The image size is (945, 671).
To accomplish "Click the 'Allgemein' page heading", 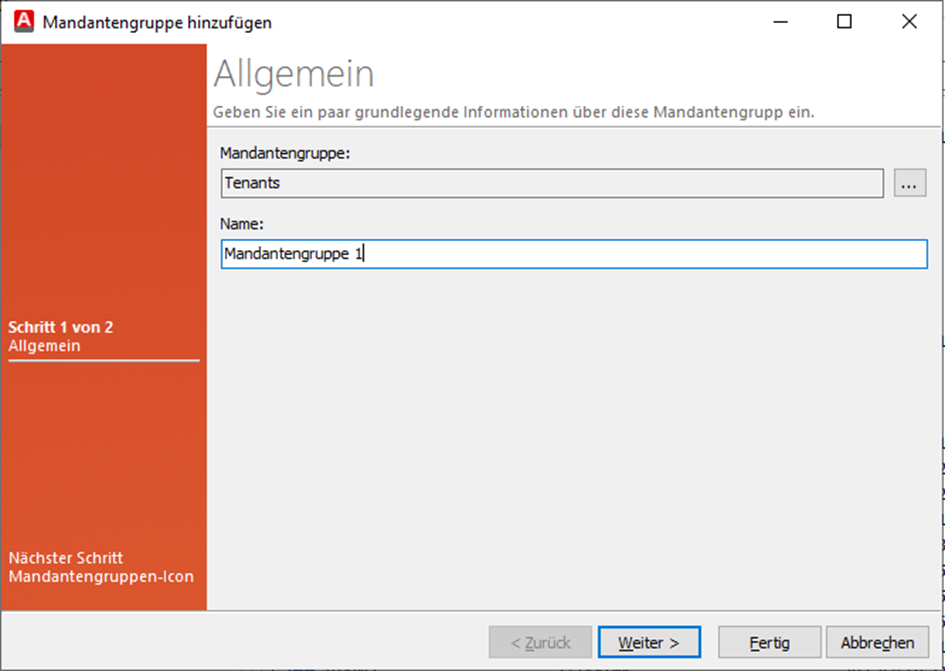I will [294, 74].
